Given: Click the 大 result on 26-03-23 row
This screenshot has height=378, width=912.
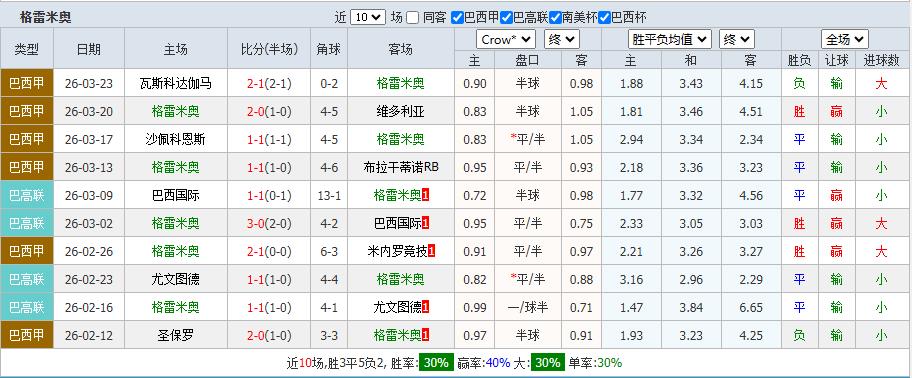Looking at the screenshot, I should pos(881,84).
